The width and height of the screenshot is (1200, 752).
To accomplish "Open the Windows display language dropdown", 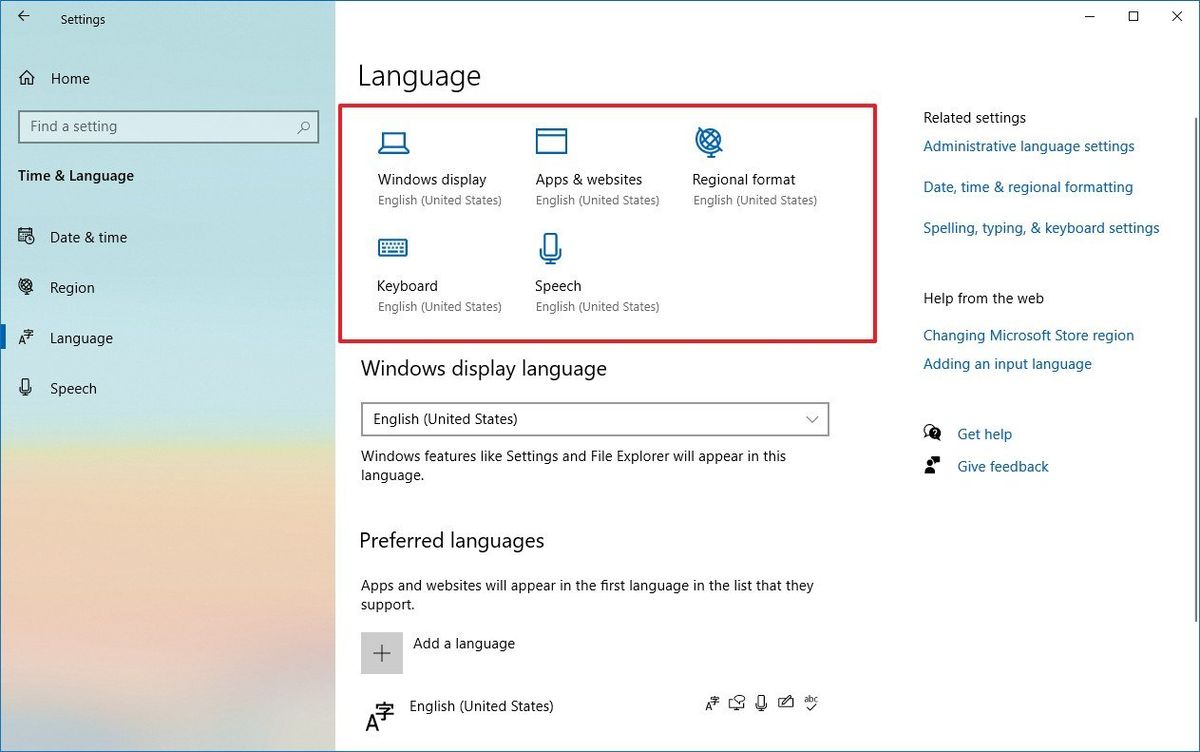I will pyautogui.click(x=595, y=419).
